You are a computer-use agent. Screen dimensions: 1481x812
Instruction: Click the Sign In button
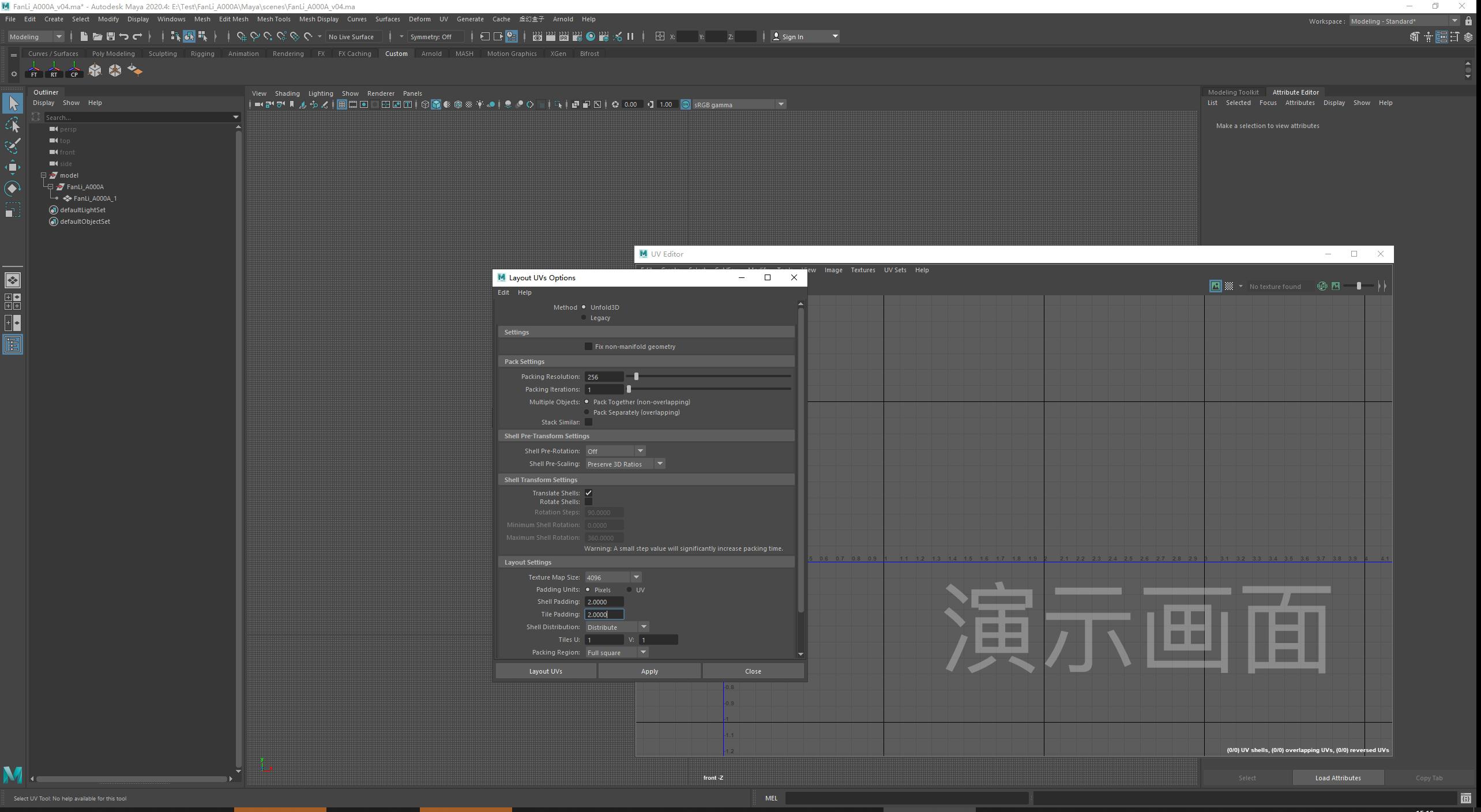[805, 36]
